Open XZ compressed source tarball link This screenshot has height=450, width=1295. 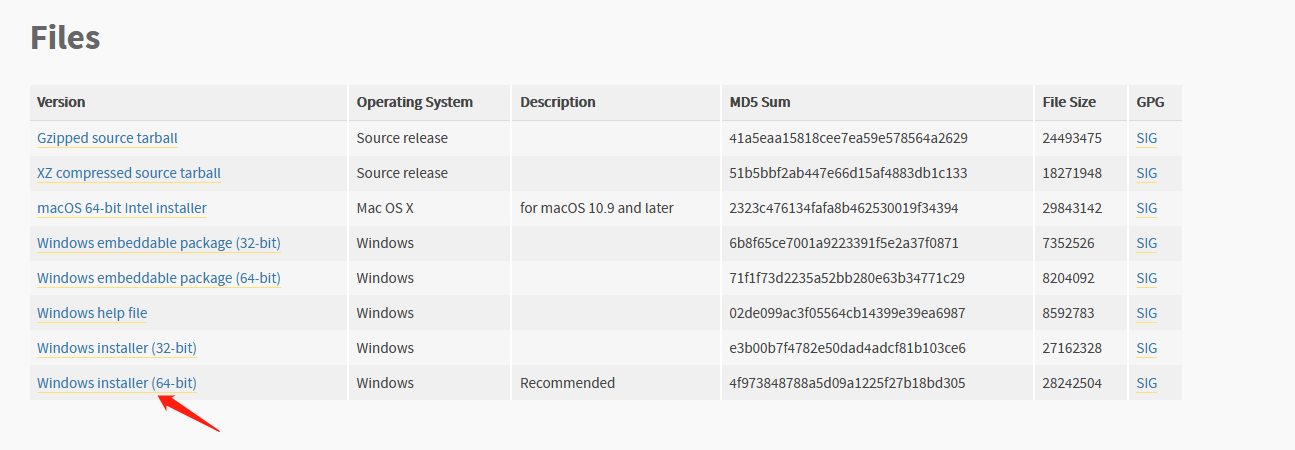pos(129,173)
